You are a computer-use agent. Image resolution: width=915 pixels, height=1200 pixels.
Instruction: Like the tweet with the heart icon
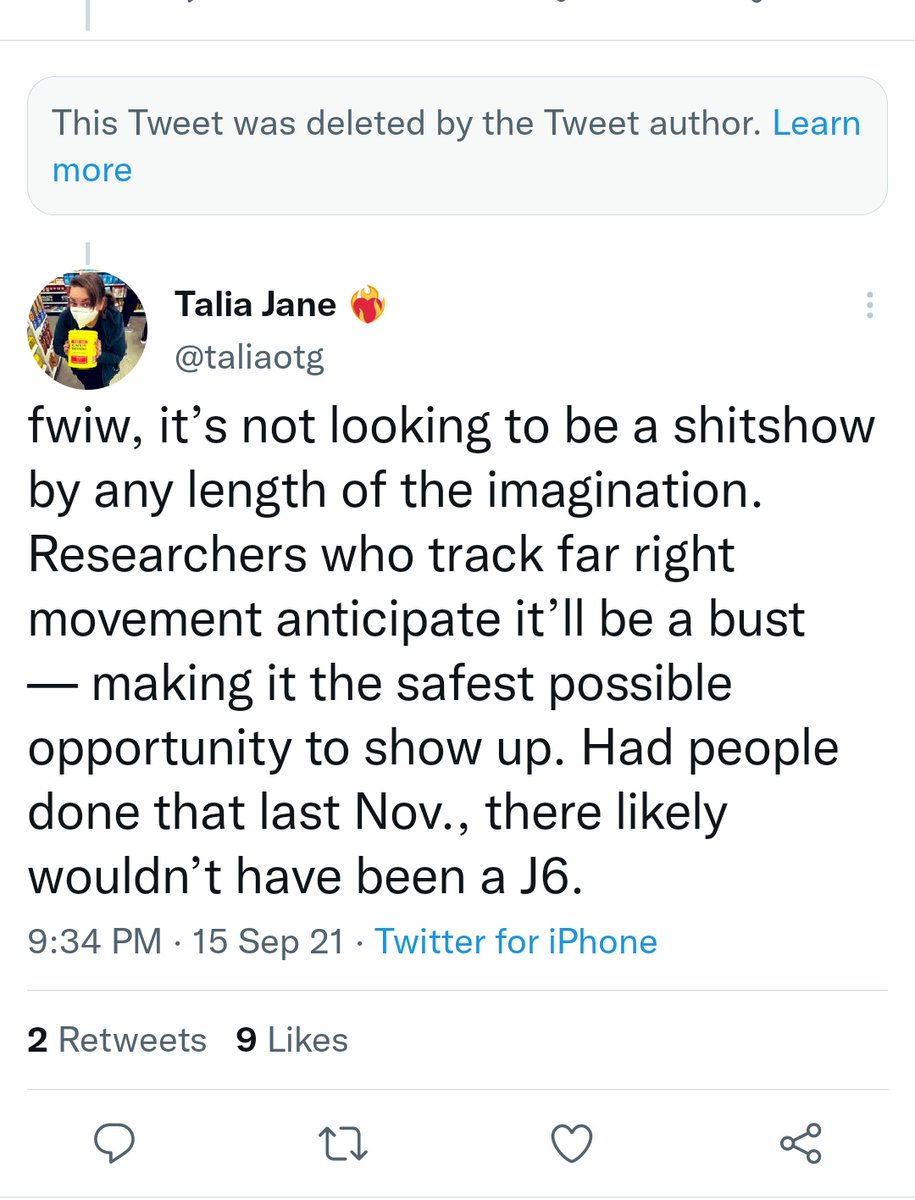(x=572, y=1141)
